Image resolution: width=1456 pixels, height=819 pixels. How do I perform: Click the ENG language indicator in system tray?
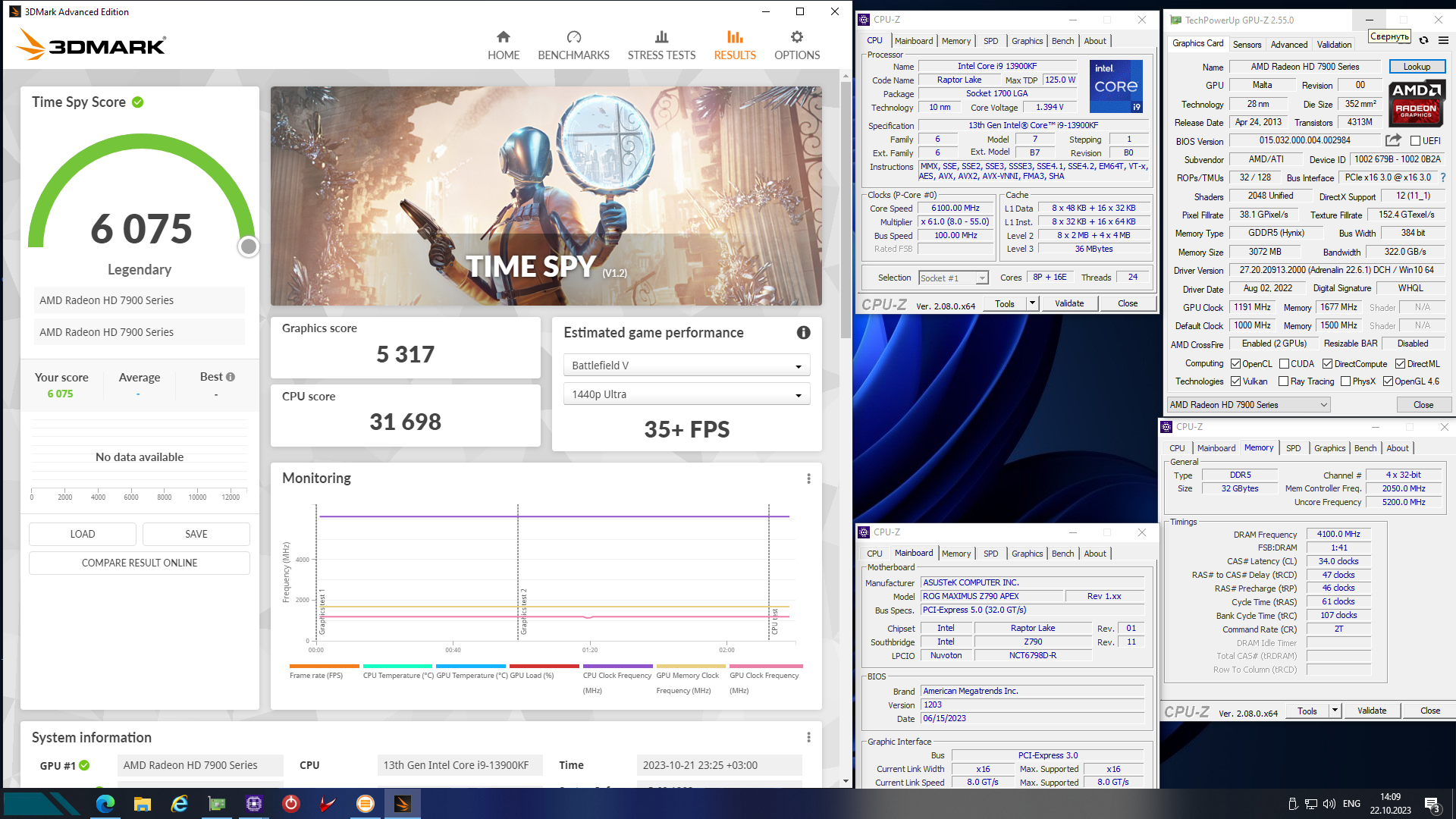click(1351, 804)
